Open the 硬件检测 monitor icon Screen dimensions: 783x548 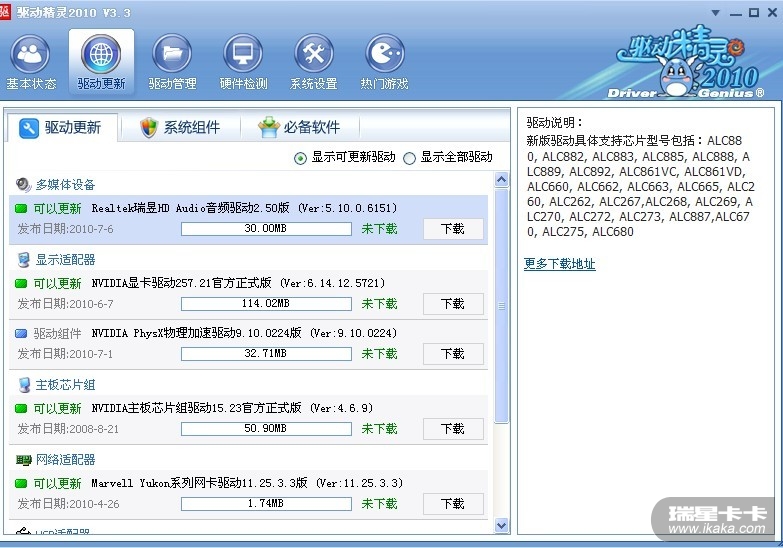tap(243, 53)
